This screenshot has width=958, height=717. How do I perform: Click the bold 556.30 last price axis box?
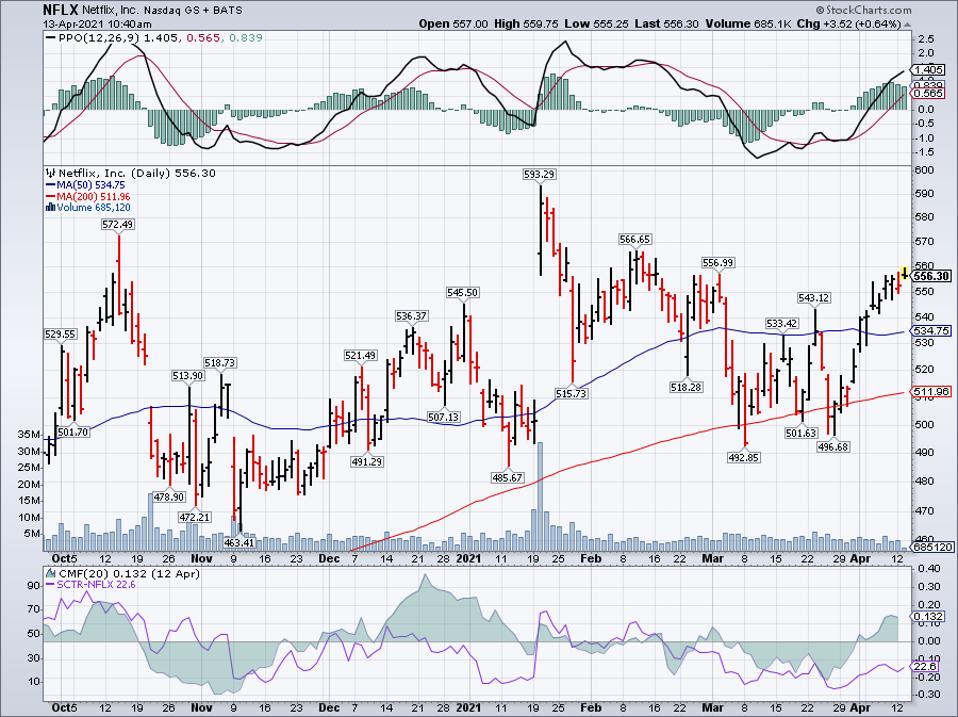point(930,277)
